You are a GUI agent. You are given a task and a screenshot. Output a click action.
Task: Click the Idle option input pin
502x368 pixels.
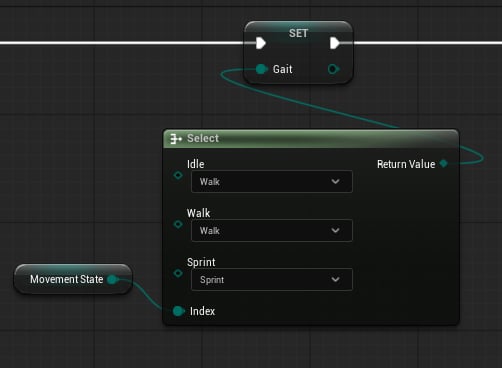[178, 175]
